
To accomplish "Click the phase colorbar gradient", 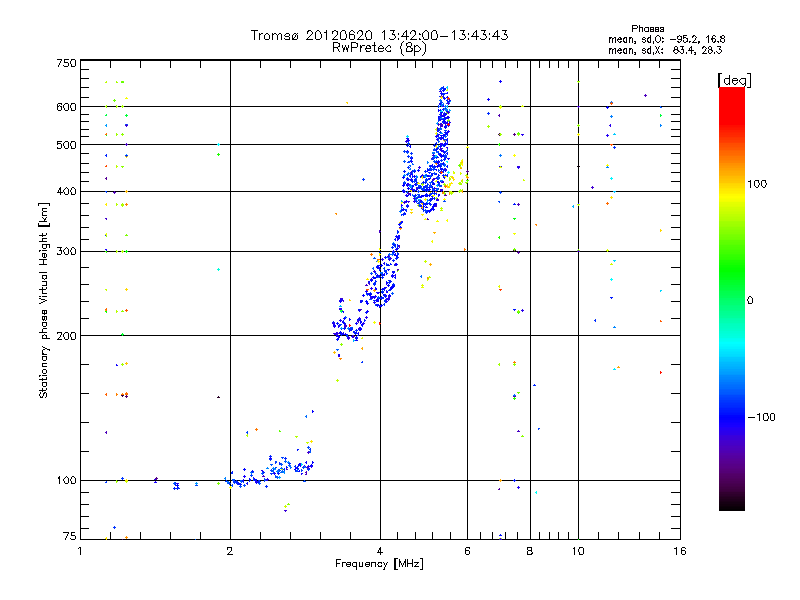I will click(732, 298).
